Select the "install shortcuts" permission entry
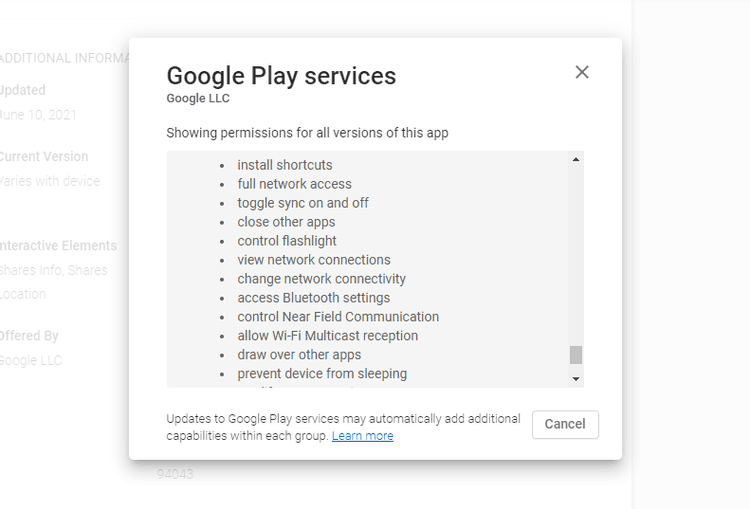 pos(285,165)
